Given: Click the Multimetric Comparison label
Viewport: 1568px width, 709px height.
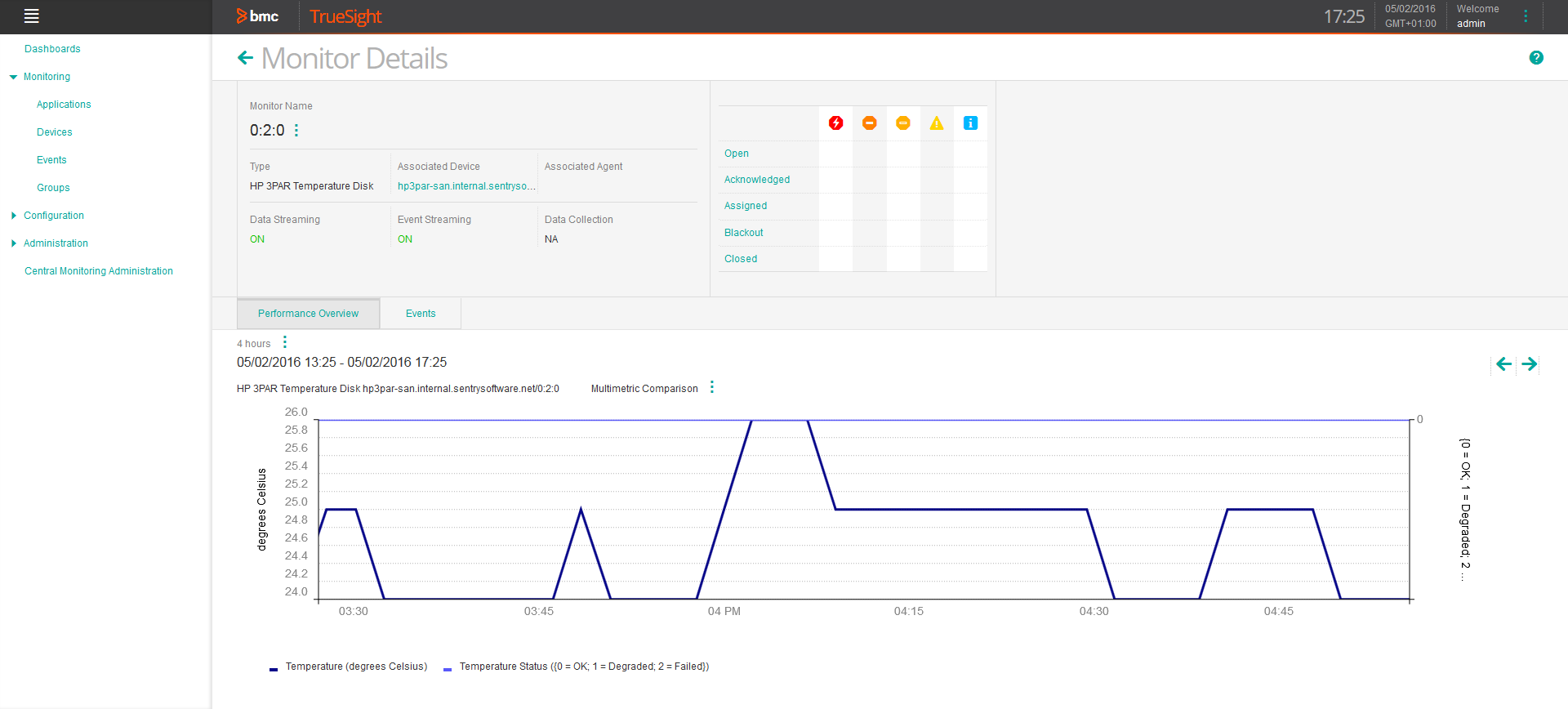Looking at the screenshot, I should click(x=644, y=389).
